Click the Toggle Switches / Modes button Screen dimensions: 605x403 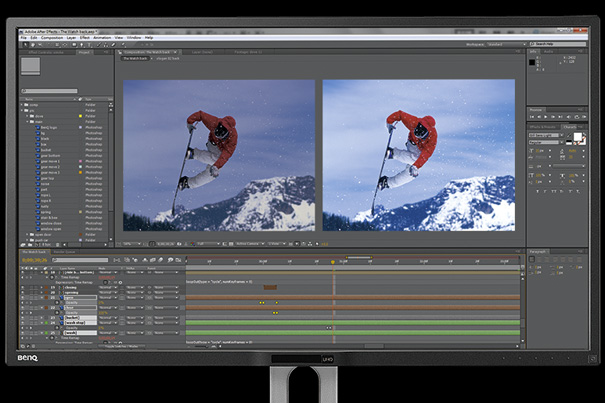click(122, 346)
